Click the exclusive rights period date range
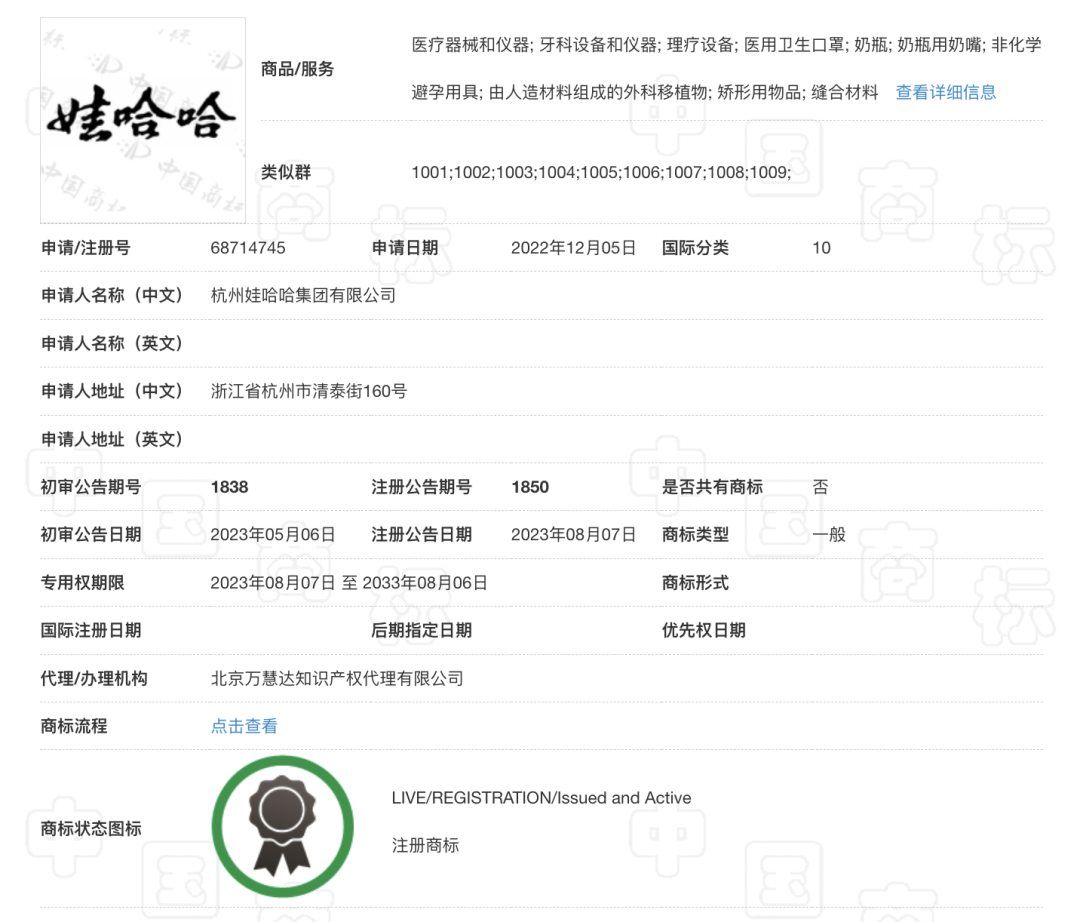 coord(348,583)
